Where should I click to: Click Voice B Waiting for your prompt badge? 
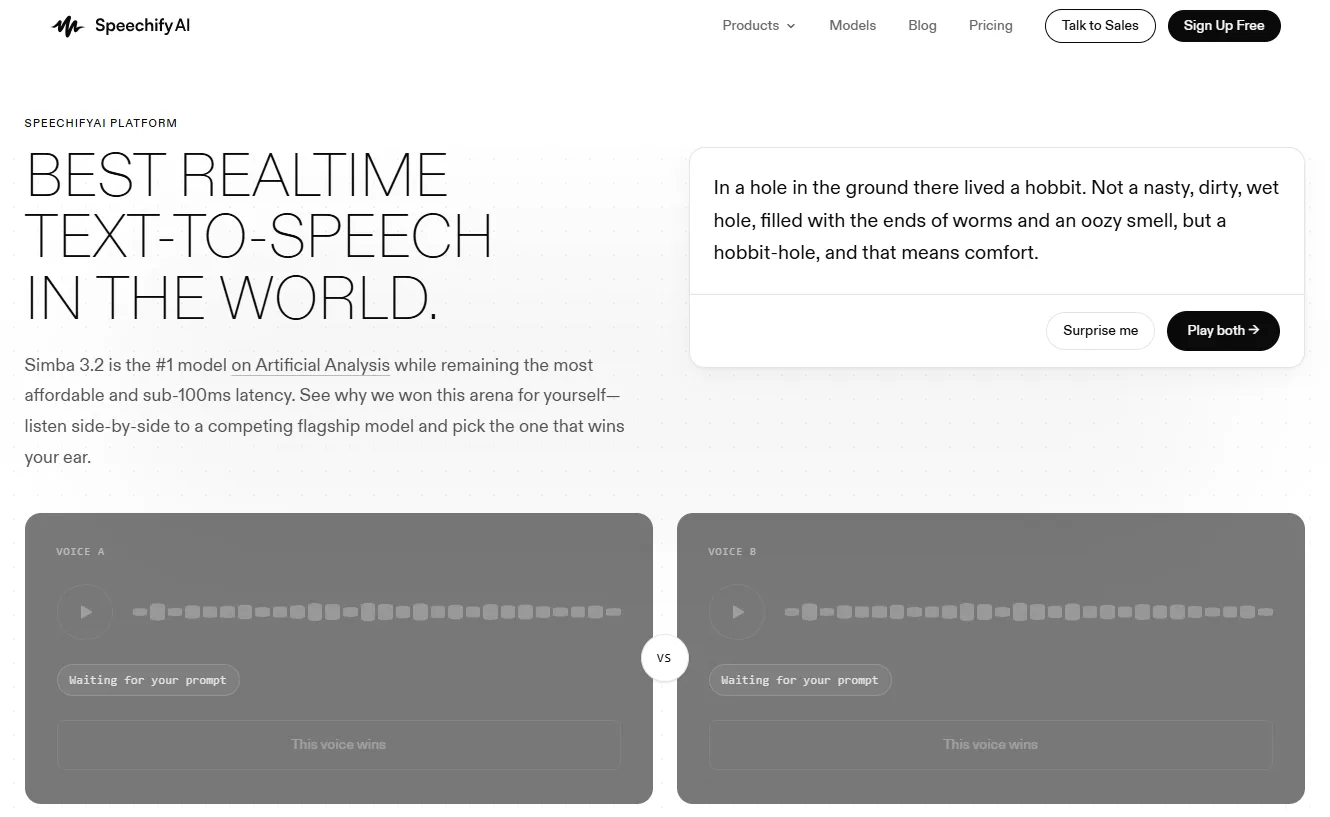pos(800,680)
